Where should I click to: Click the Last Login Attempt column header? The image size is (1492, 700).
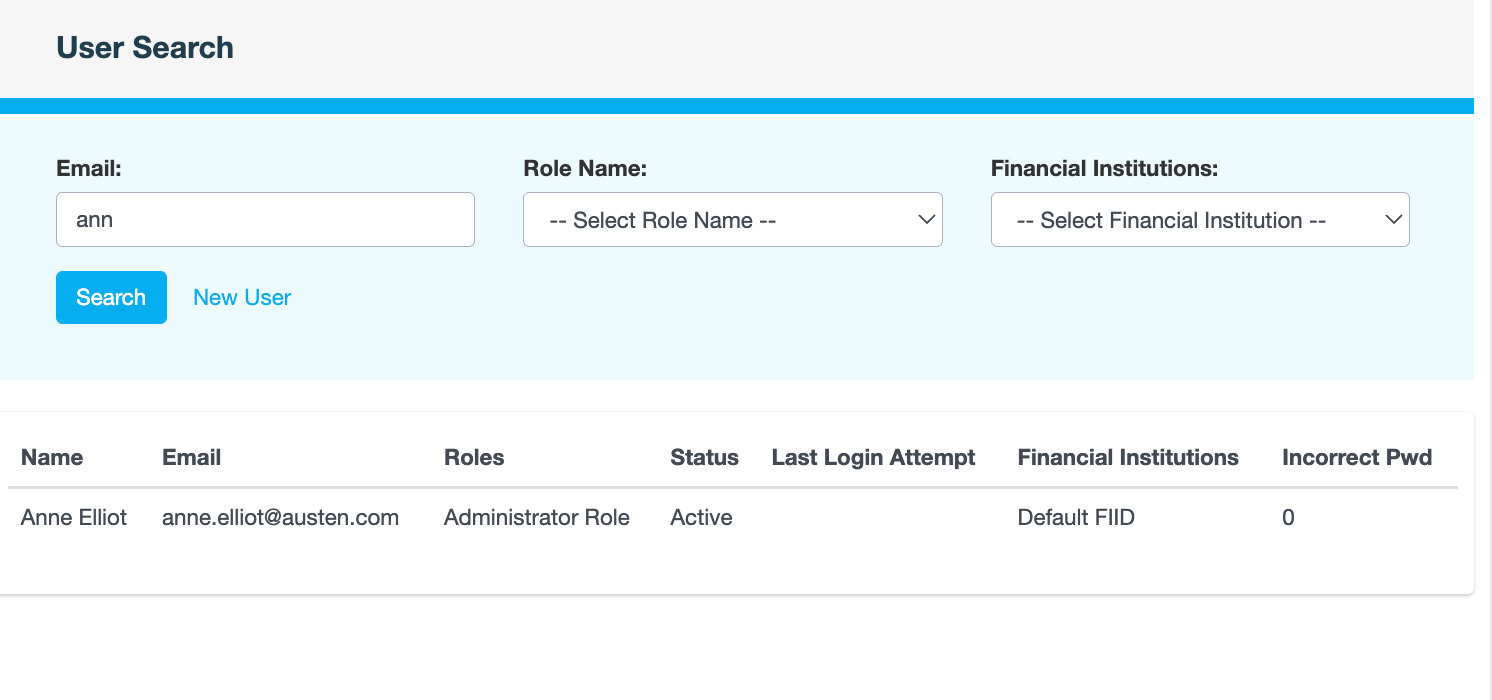pyautogui.click(x=873, y=458)
